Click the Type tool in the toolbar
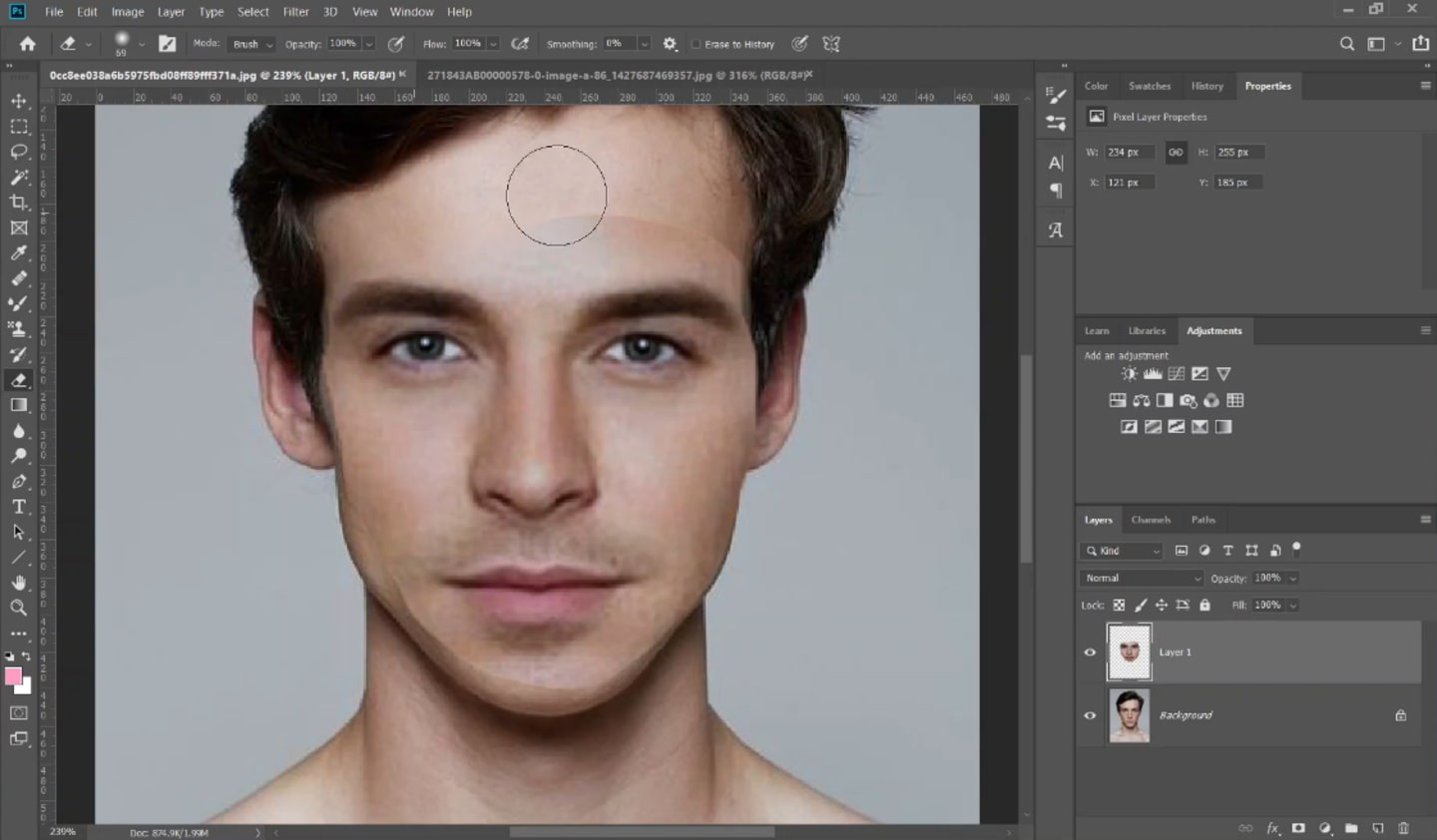The image size is (1437, 840). click(x=18, y=506)
